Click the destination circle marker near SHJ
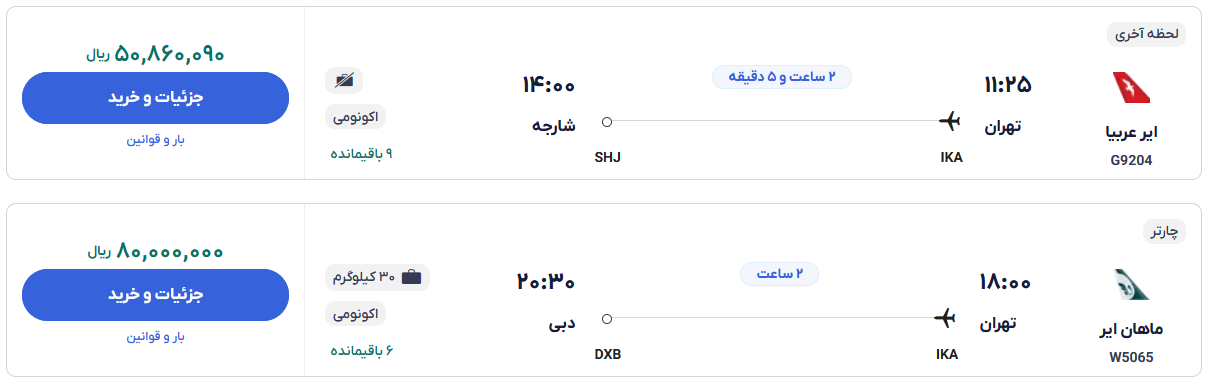 [x=607, y=122]
